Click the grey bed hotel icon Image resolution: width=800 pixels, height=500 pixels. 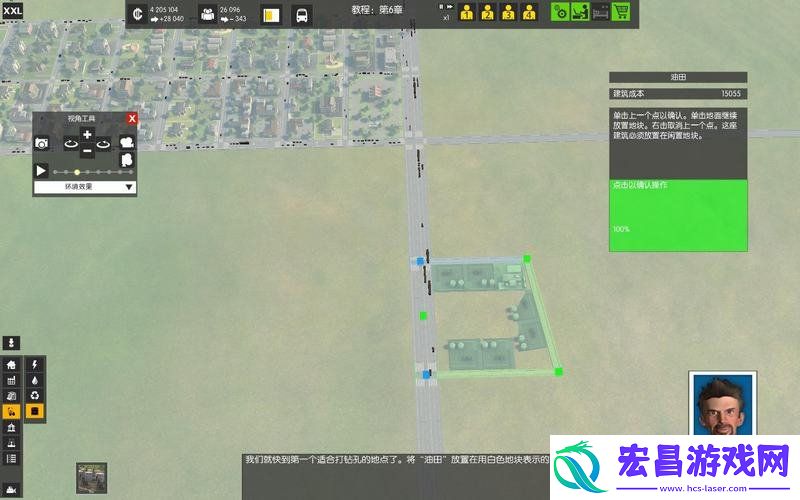click(600, 12)
